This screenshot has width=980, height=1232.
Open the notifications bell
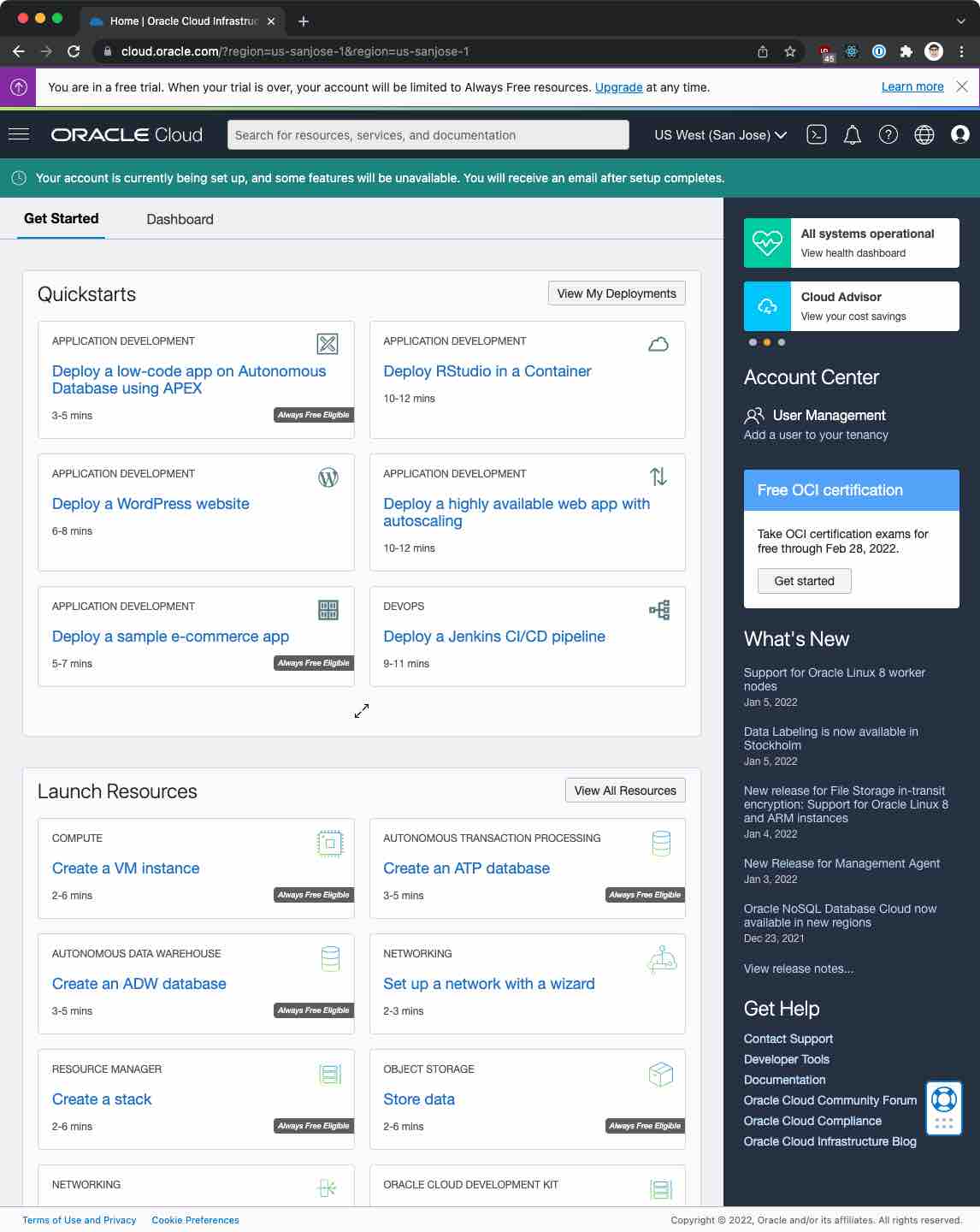point(853,135)
